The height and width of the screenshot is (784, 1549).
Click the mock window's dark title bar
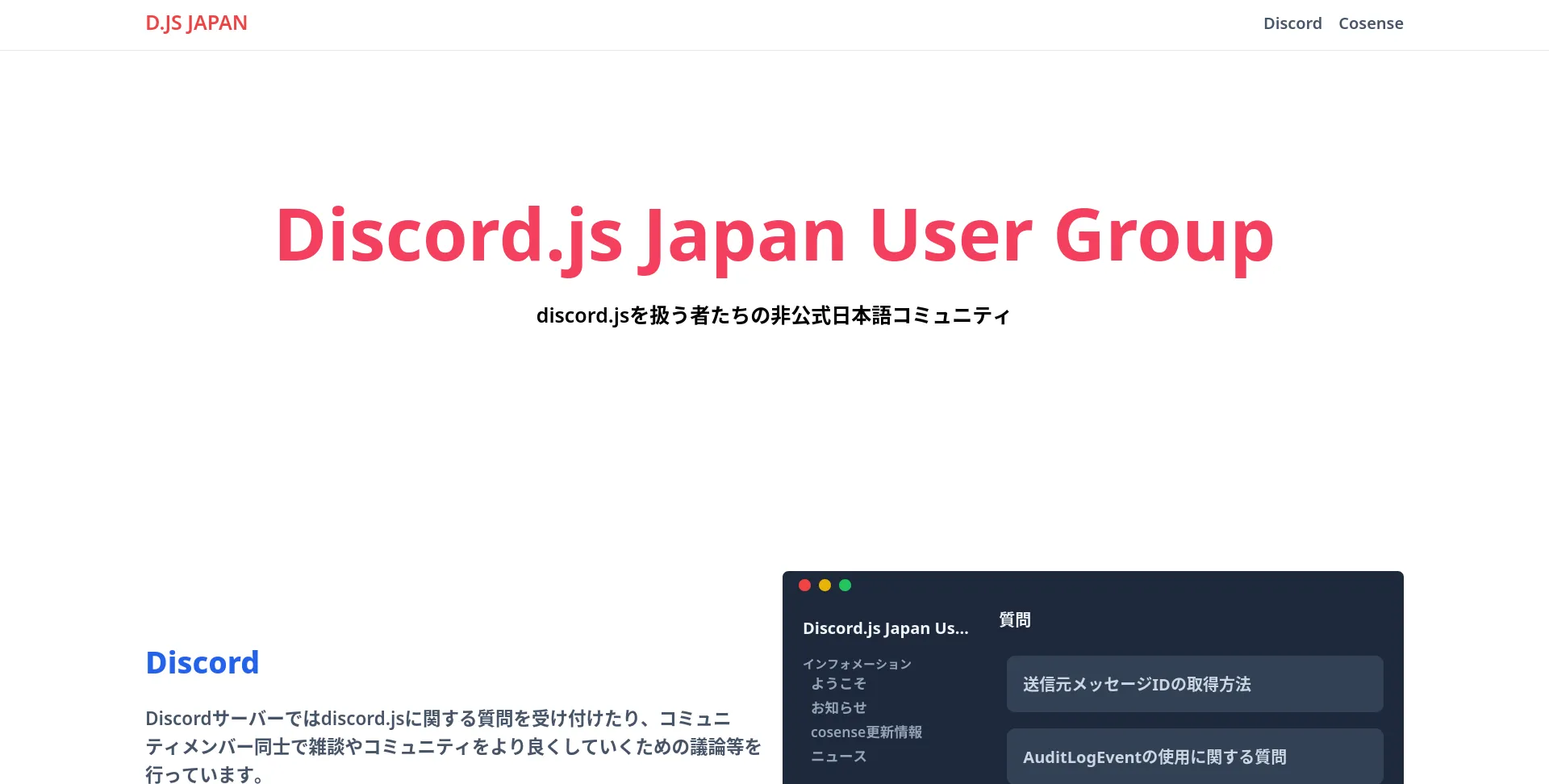[x=1129, y=586]
